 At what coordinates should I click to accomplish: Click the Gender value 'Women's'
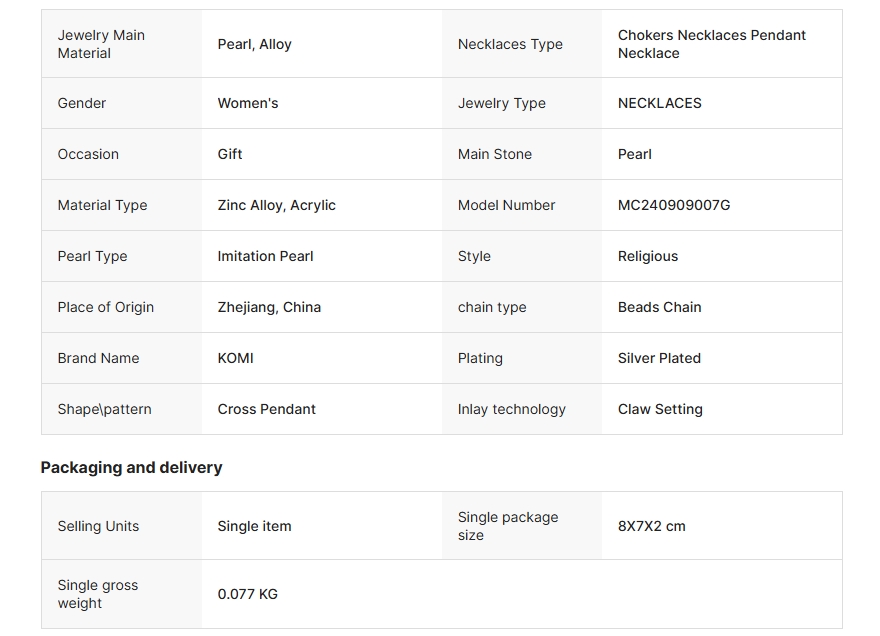(248, 103)
